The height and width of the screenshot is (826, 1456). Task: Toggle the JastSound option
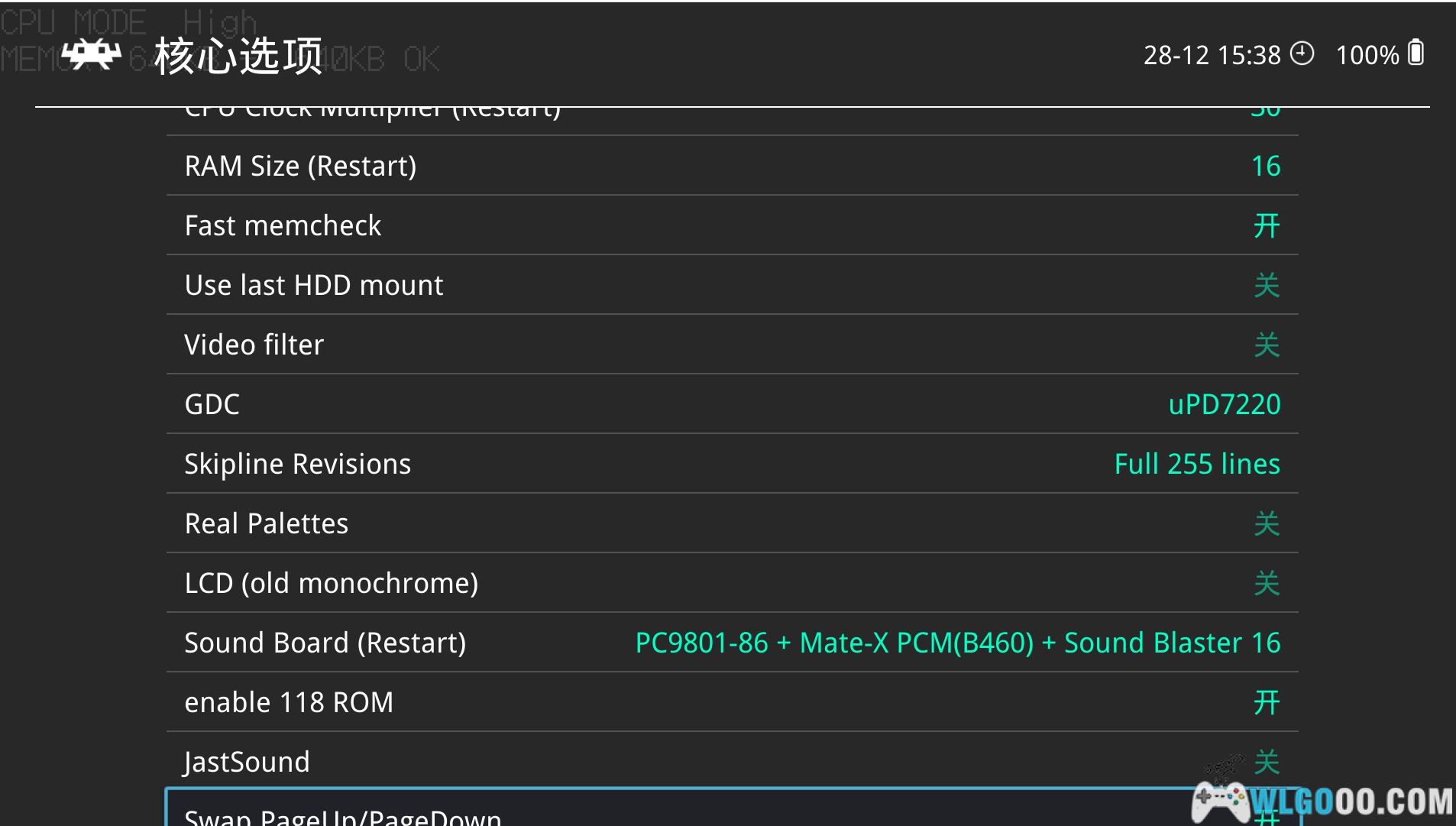1266,762
